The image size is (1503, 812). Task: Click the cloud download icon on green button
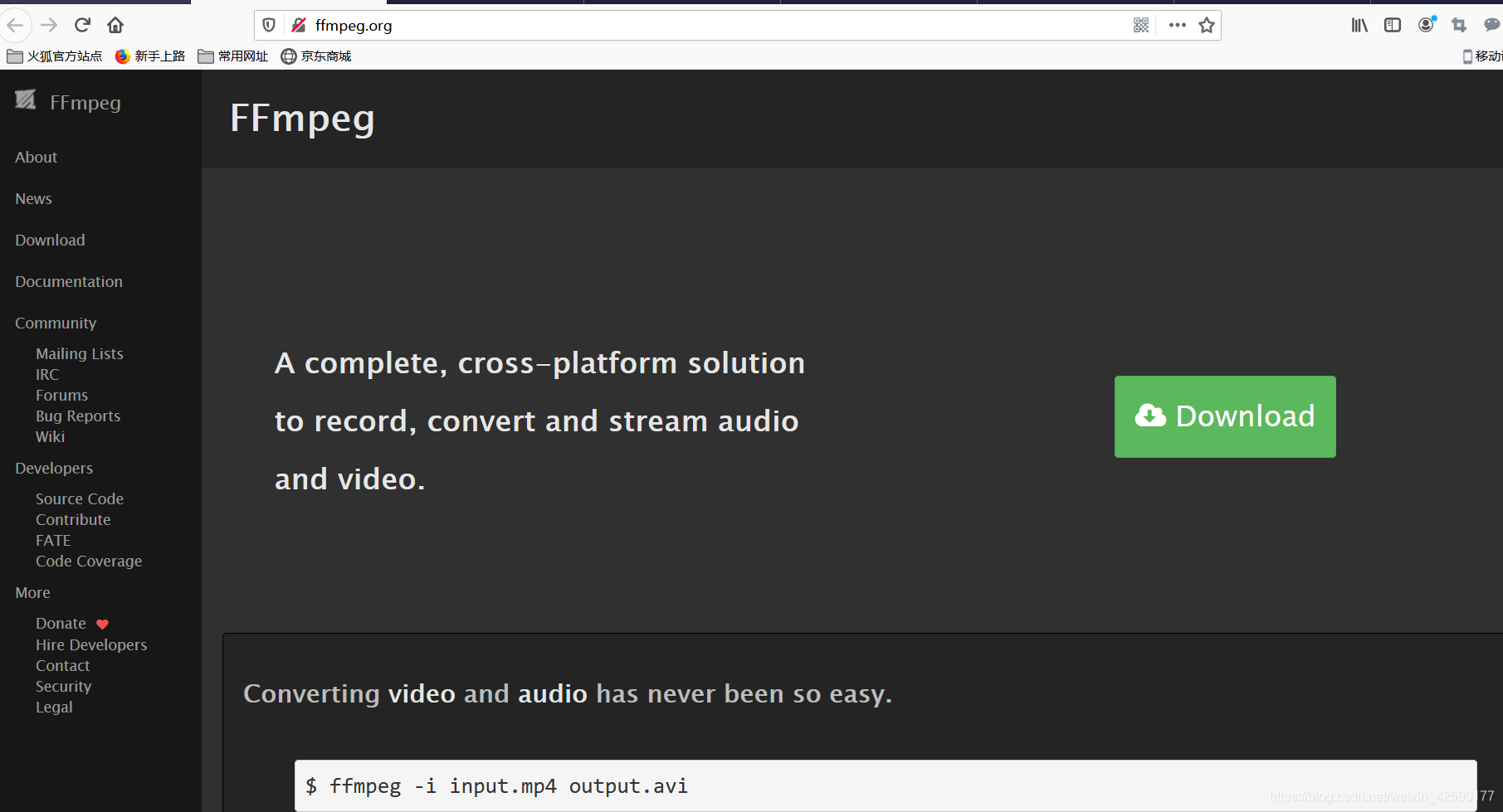point(1150,416)
